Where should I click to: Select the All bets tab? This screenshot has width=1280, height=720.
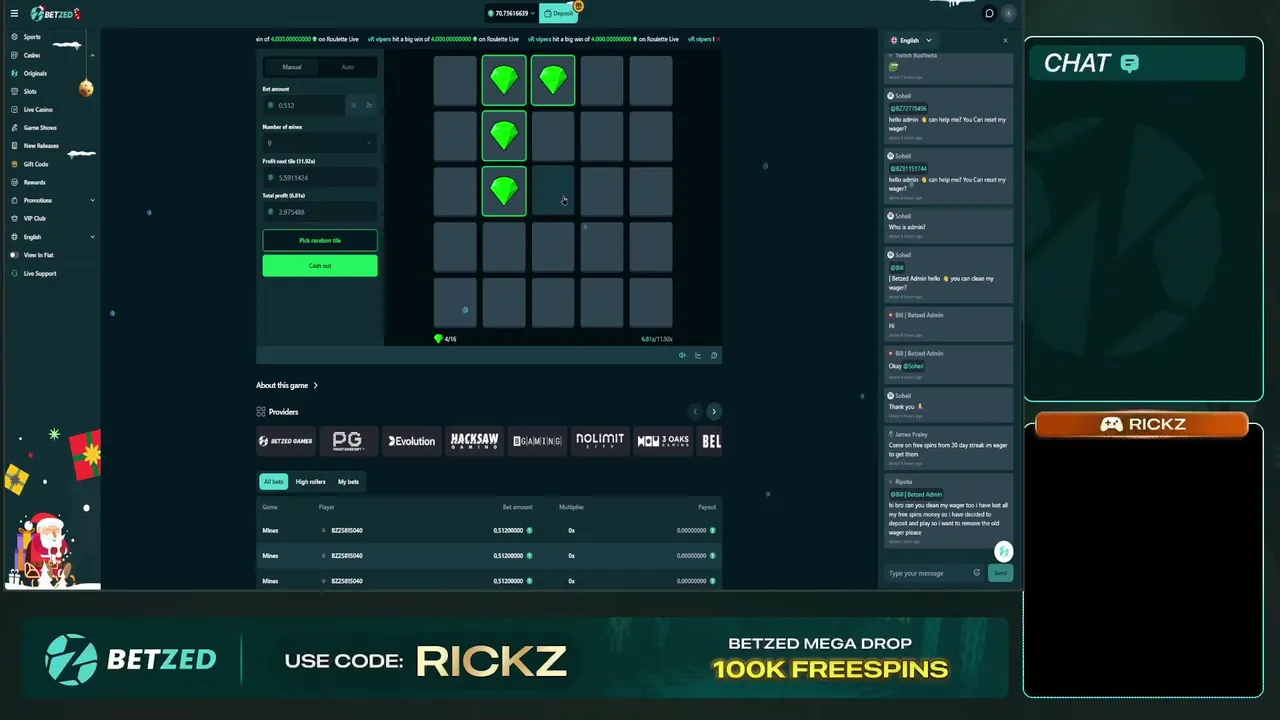coord(273,482)
